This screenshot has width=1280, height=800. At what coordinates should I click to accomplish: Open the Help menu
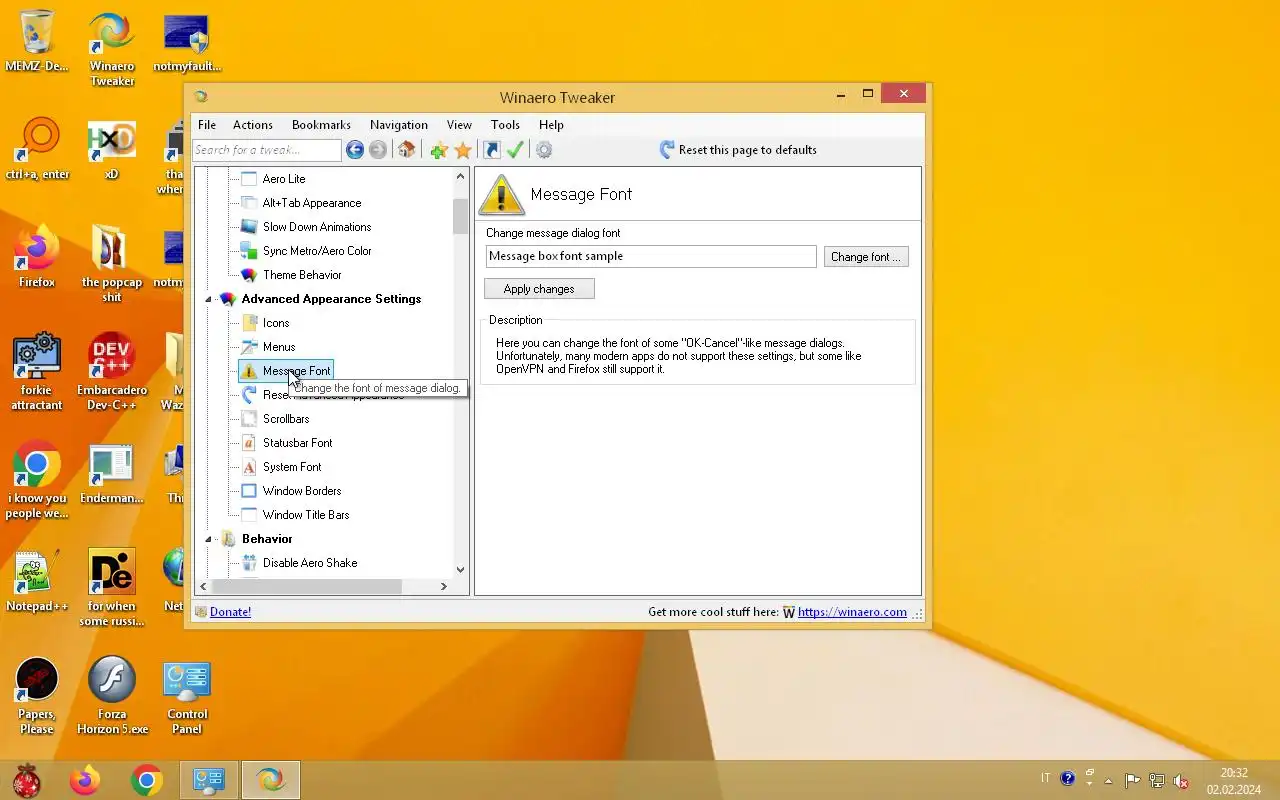point(551,125)
